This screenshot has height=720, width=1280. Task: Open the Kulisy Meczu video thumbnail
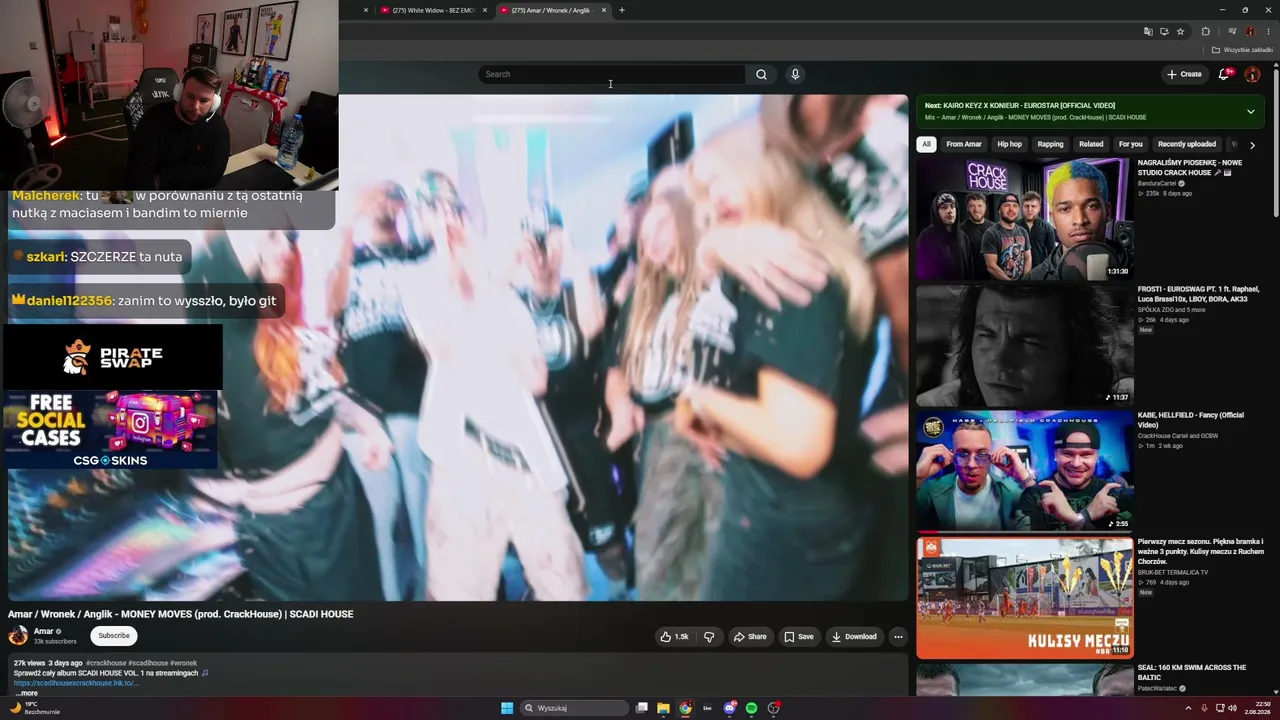pyautogui.click(x=1024, y=598)
